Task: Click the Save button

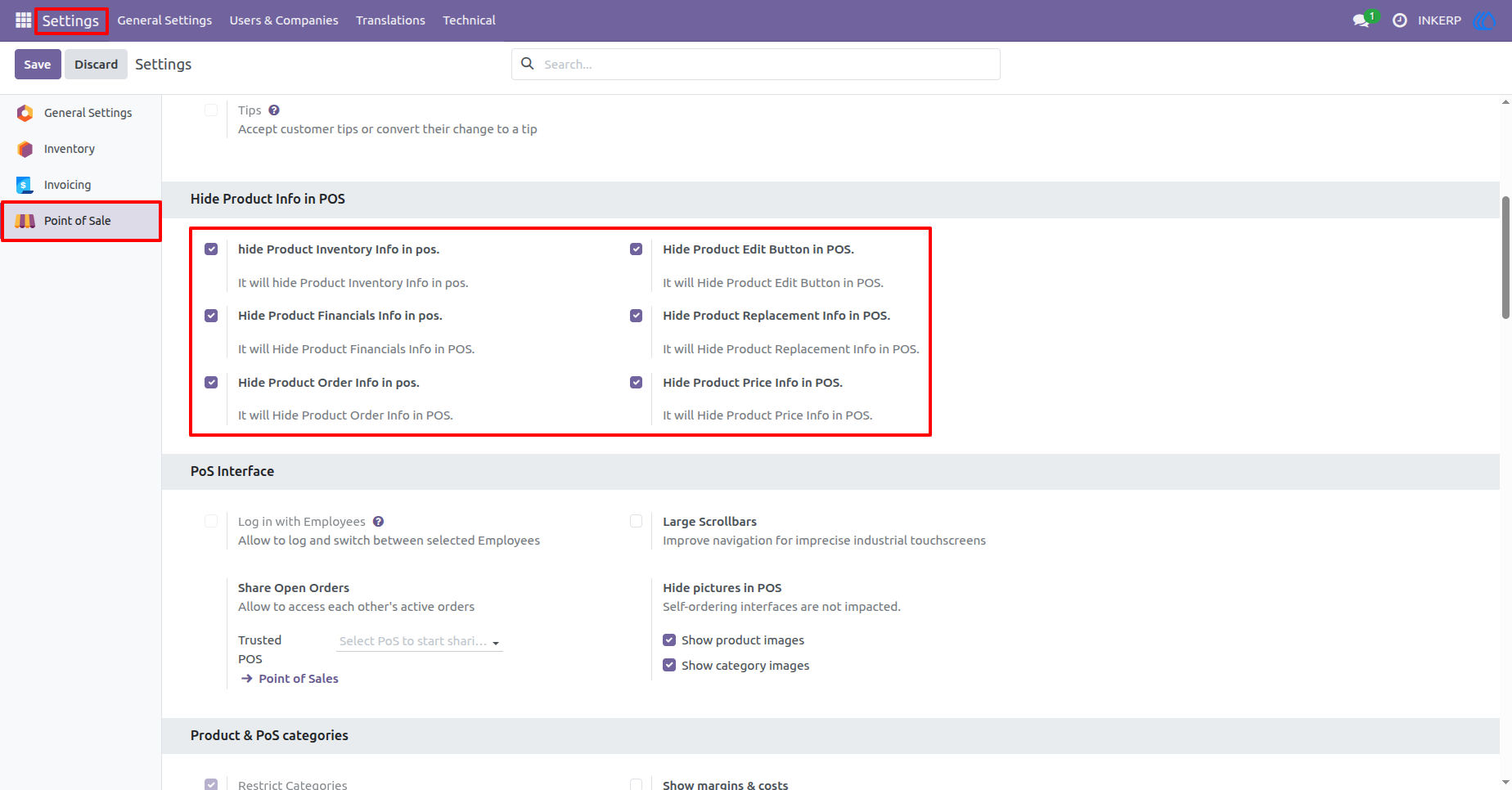Action: click(x=38, y=65)
